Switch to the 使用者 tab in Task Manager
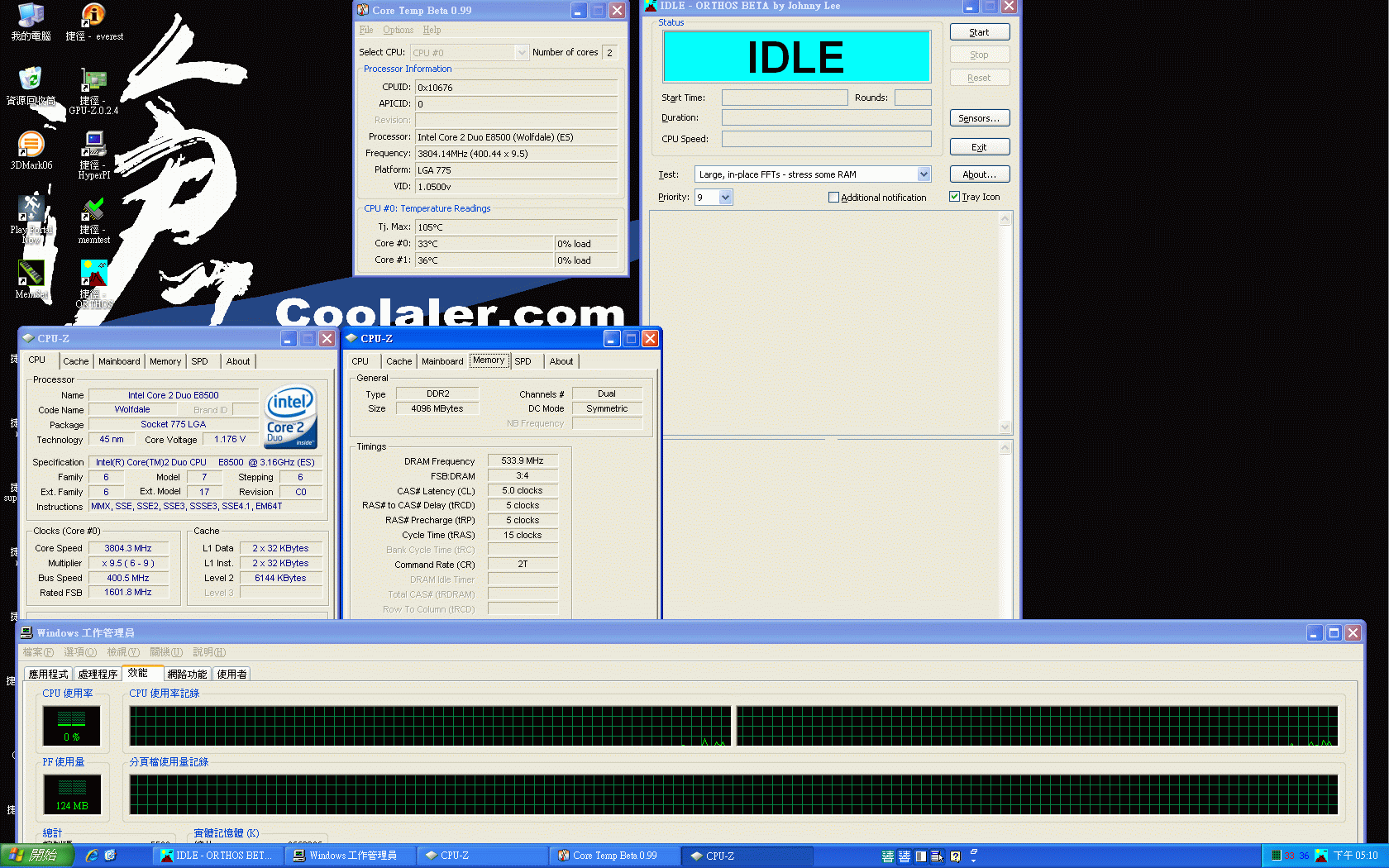The width and height of the screenshot is (1389, 868). click(231, 674)
